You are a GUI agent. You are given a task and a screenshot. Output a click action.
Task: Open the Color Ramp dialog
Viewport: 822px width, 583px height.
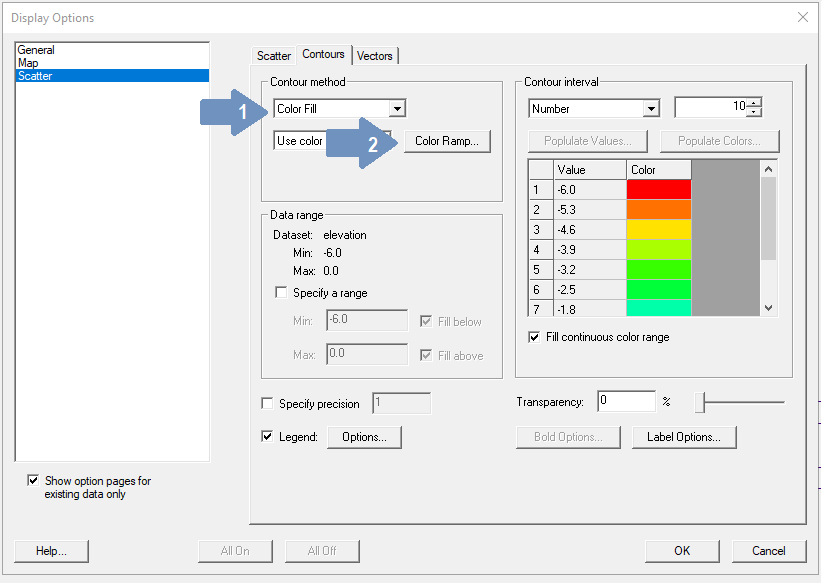(447, 141)
